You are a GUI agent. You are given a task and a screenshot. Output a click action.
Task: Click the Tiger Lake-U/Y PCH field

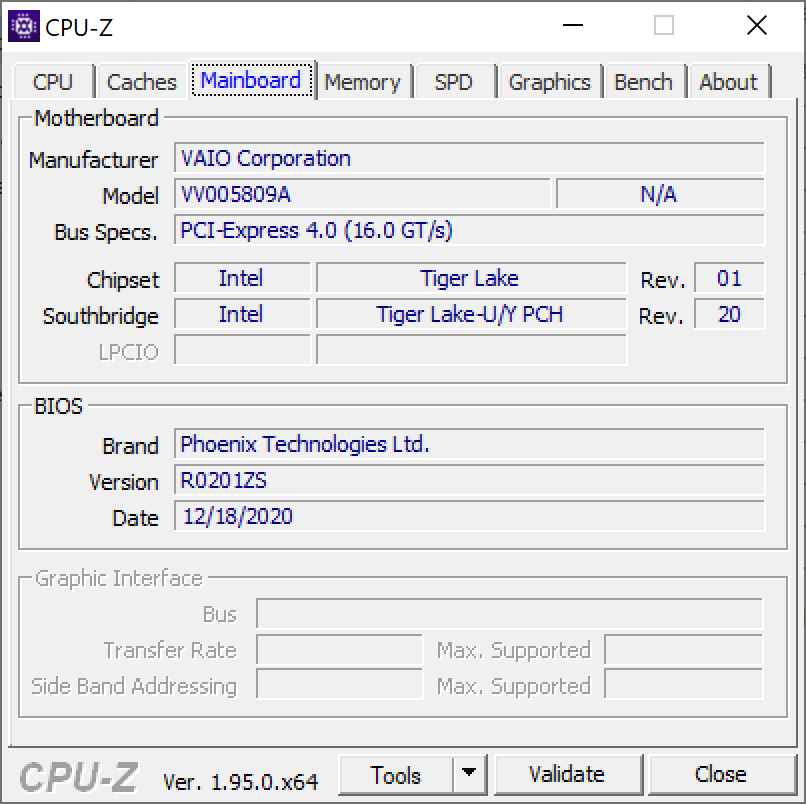pos(471,314)
